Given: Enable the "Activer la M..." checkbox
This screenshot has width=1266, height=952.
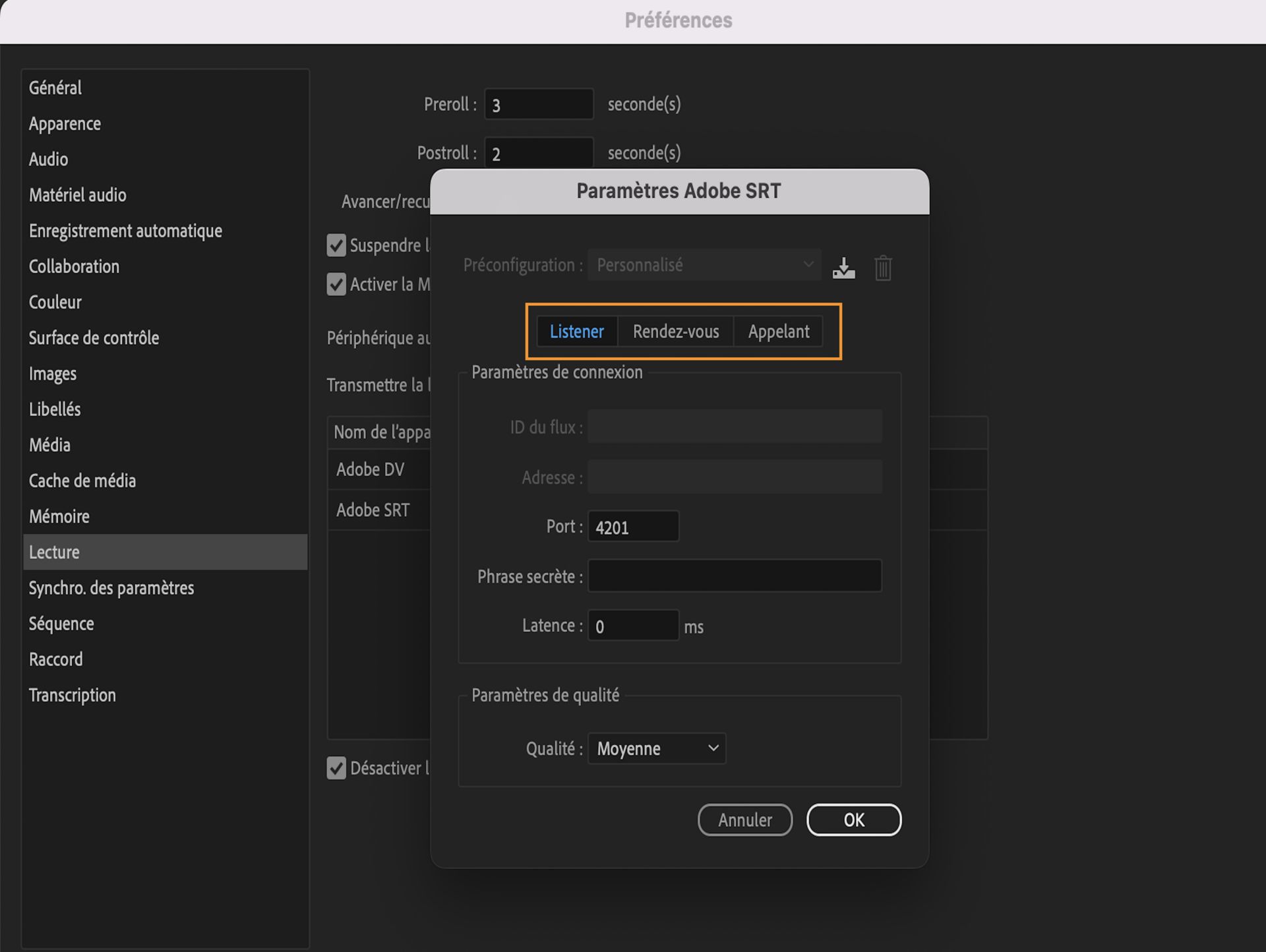Looking at the screenshot, I should click(336, 284).
